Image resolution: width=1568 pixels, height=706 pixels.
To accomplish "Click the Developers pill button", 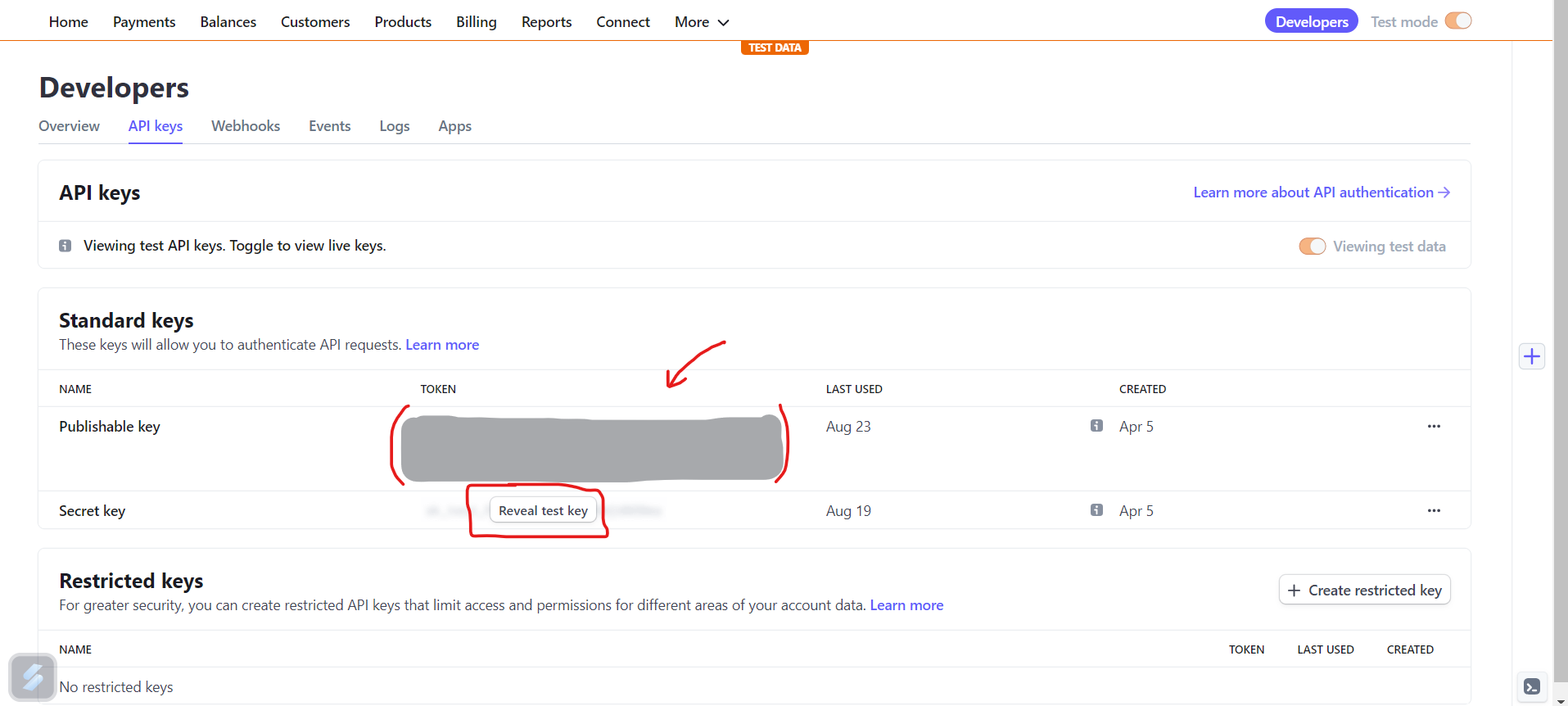I will (1312, 21).
